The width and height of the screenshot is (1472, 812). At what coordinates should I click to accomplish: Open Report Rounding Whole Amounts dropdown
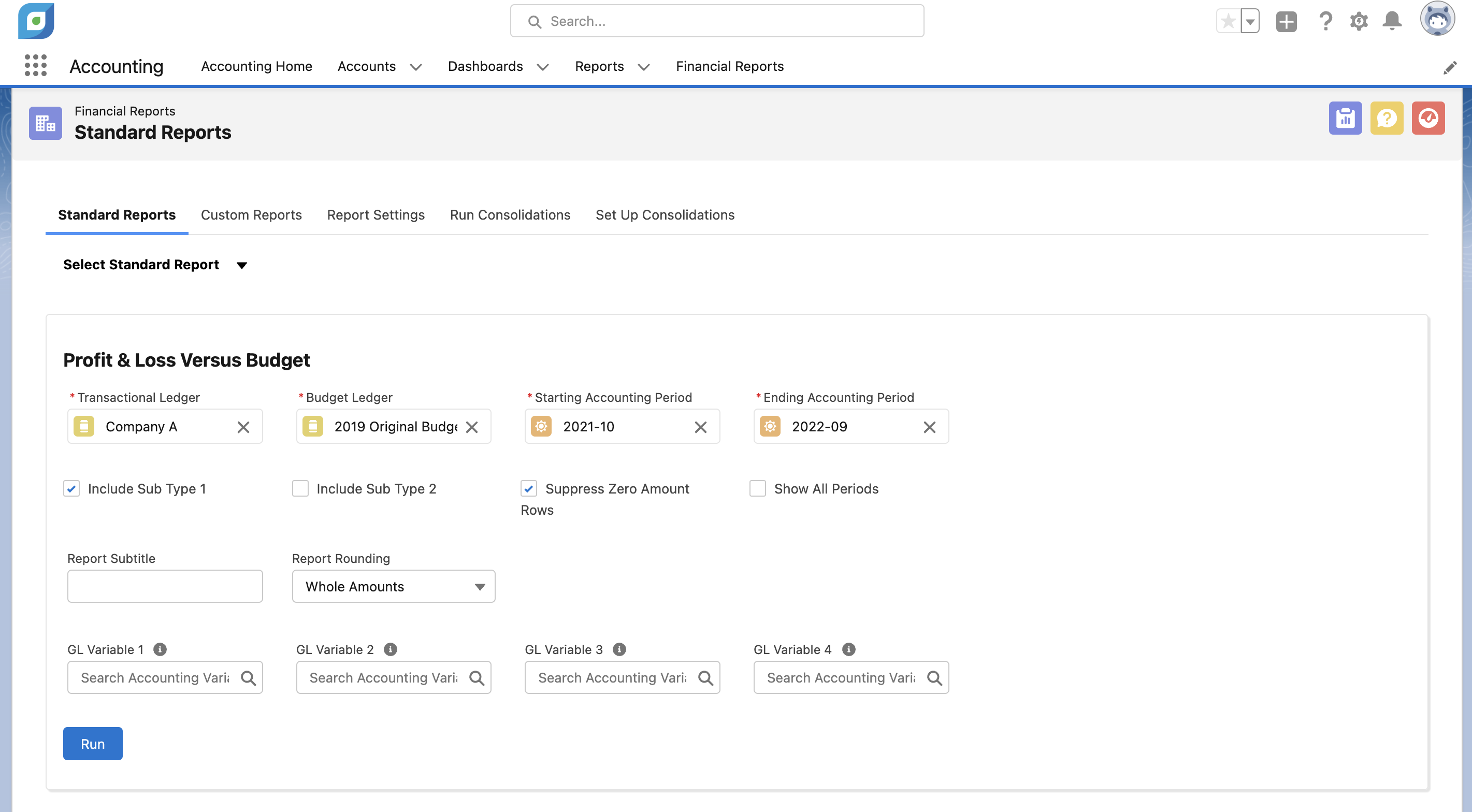[x=393, y=586]
